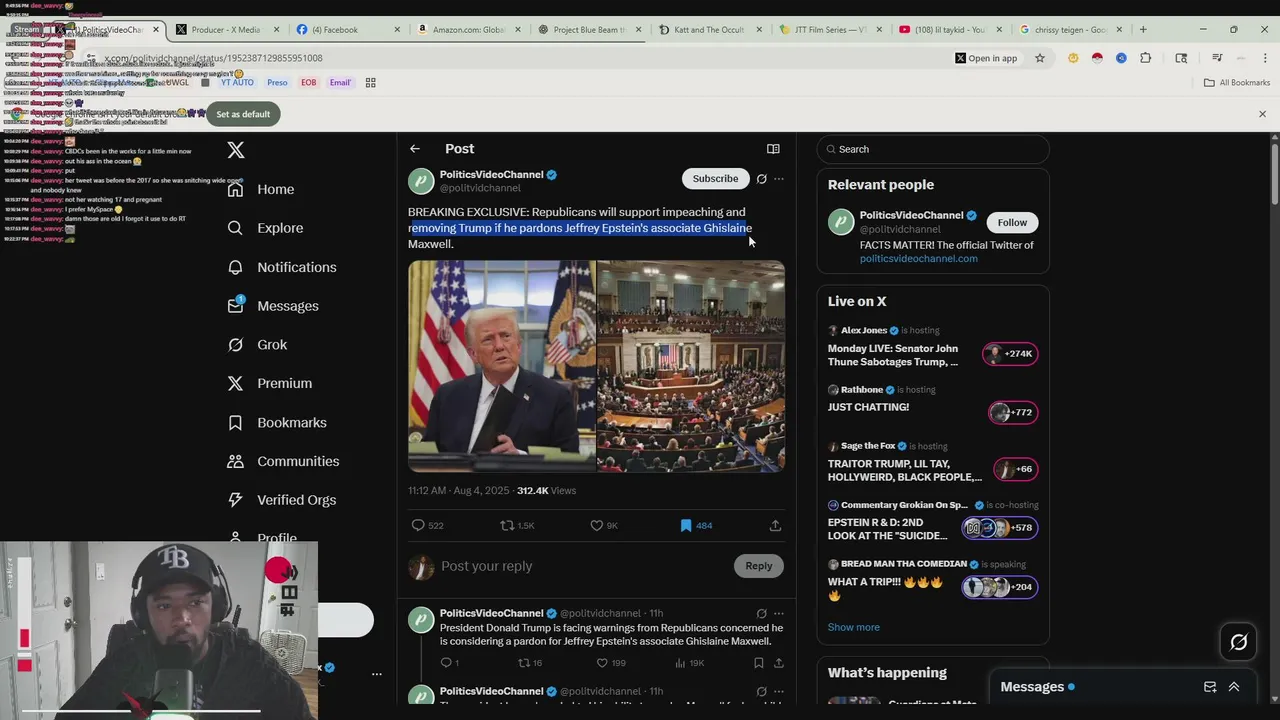Screen dimensions: 1280x720
Task: Open more options on main post
Action: point(779,179)
